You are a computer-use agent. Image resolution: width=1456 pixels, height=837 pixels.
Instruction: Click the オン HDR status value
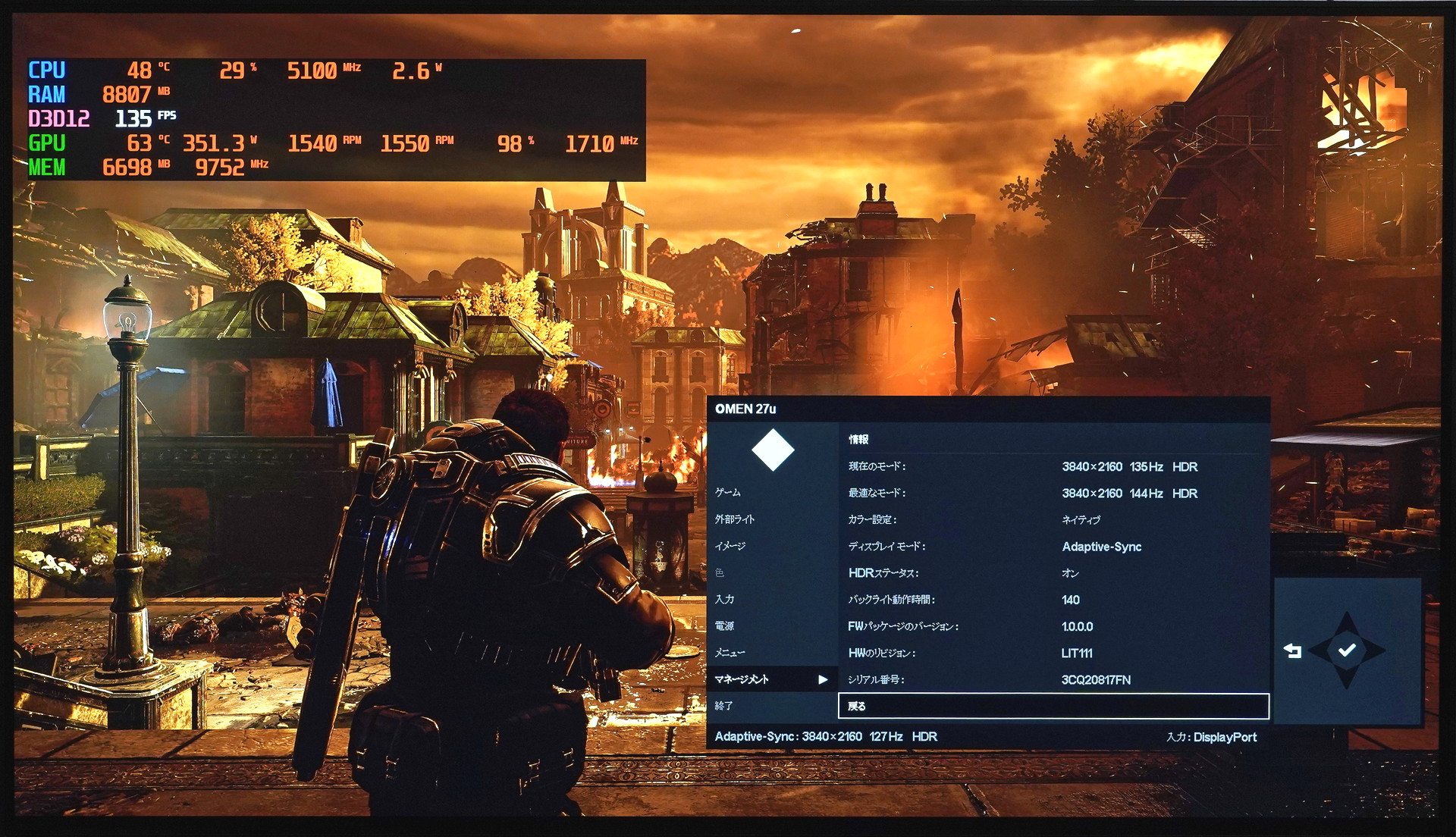(x=1070, y=573)
